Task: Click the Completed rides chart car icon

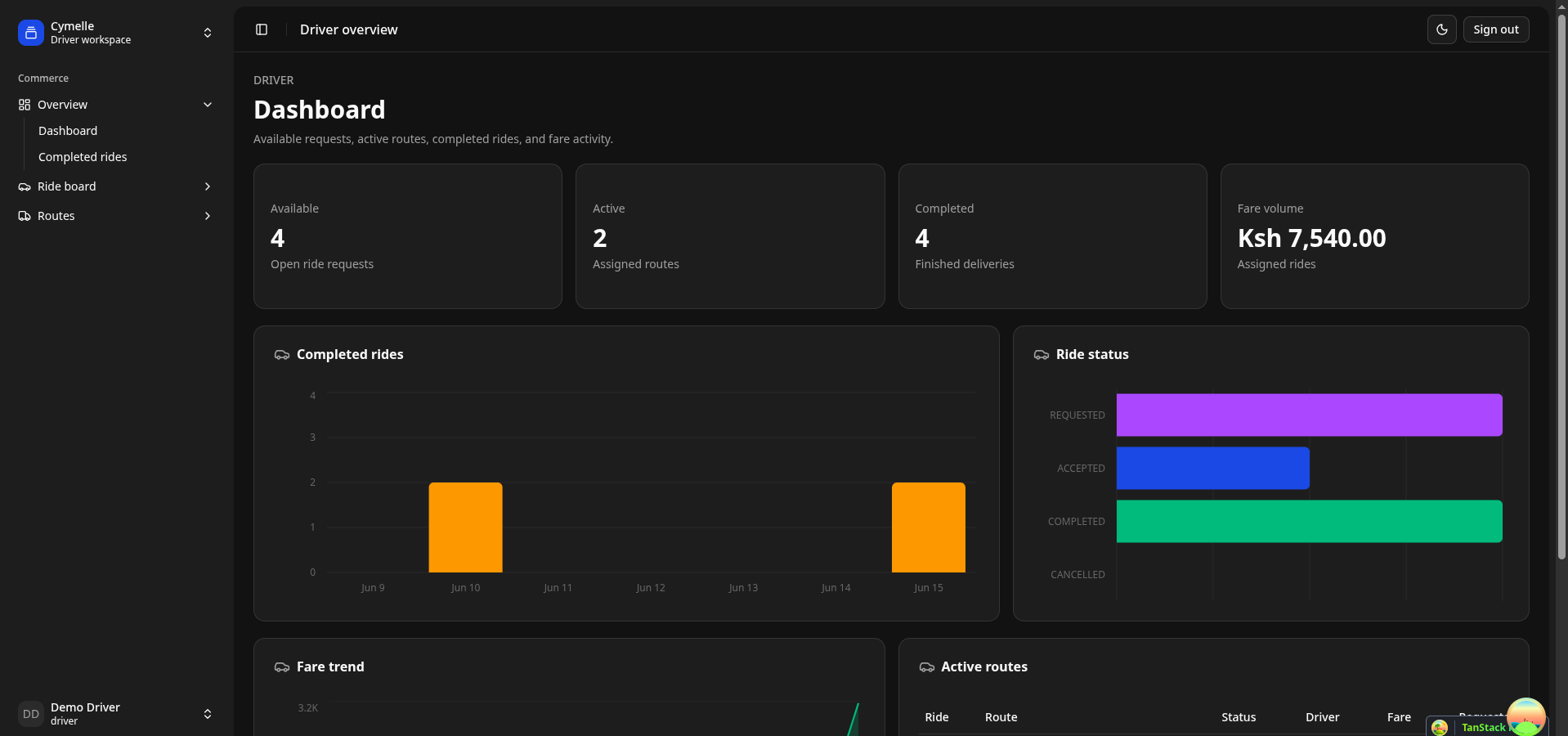Action: 282,355
